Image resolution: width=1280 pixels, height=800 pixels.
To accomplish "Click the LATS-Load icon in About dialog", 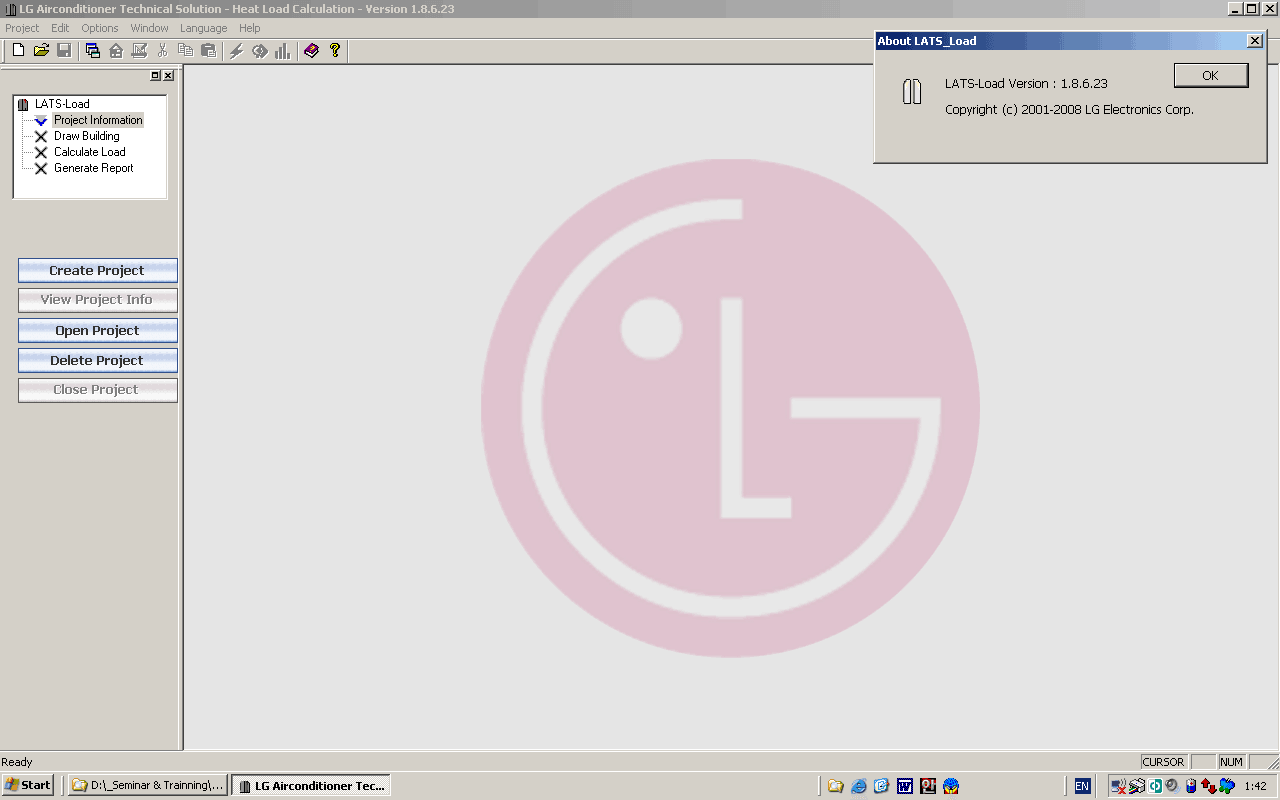I will pos(911,91).
